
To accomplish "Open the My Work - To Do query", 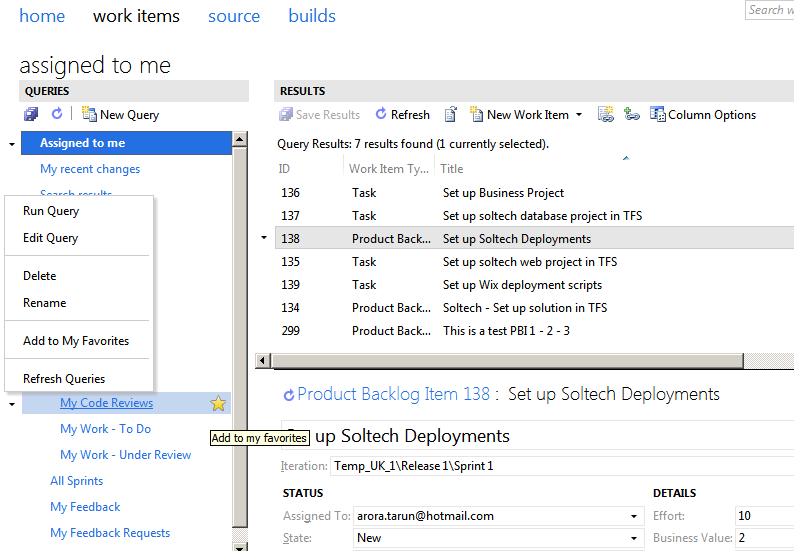I will [105, 429].
